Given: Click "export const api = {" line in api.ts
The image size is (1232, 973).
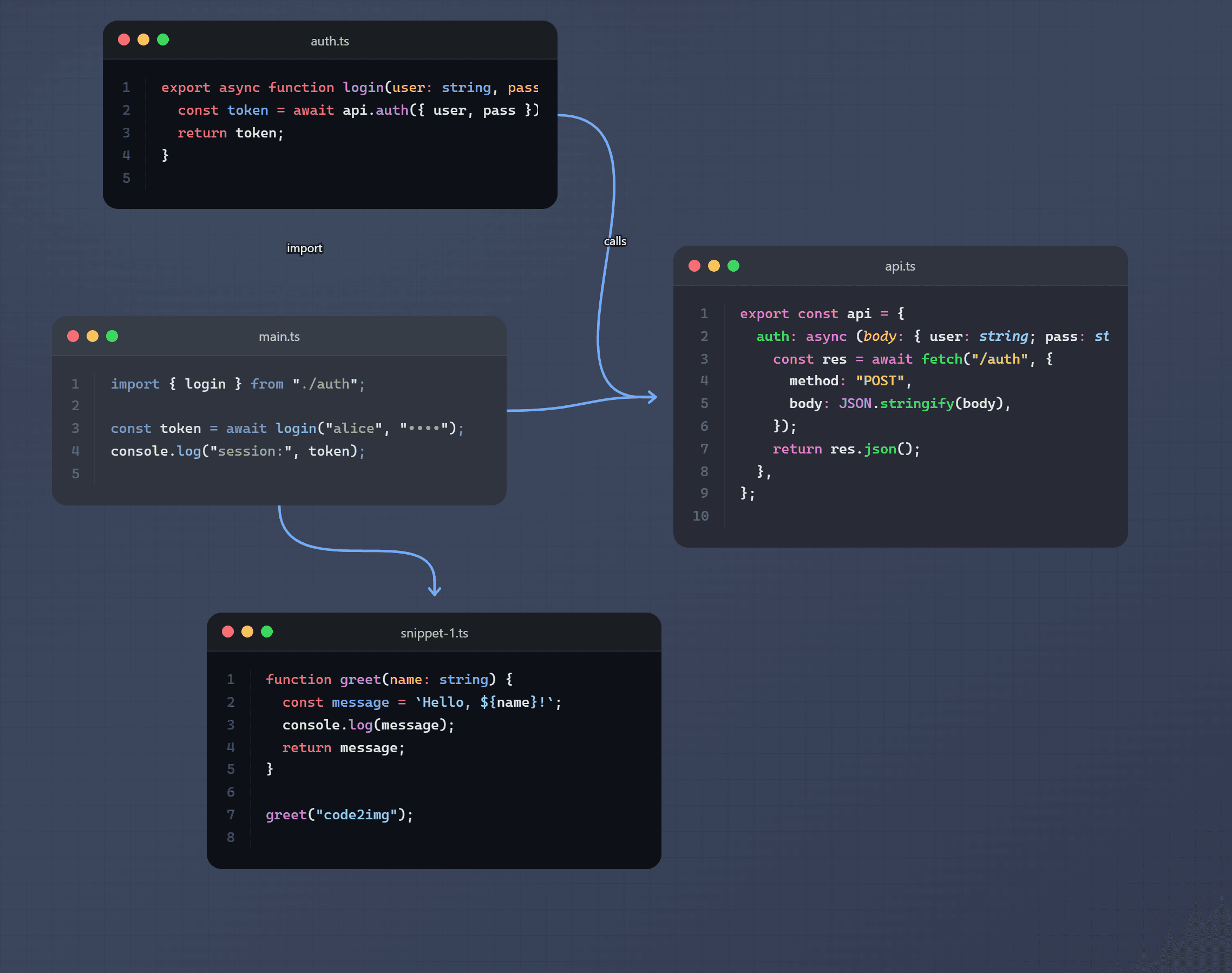Looking at the screenshot, I should click(822, 314).
